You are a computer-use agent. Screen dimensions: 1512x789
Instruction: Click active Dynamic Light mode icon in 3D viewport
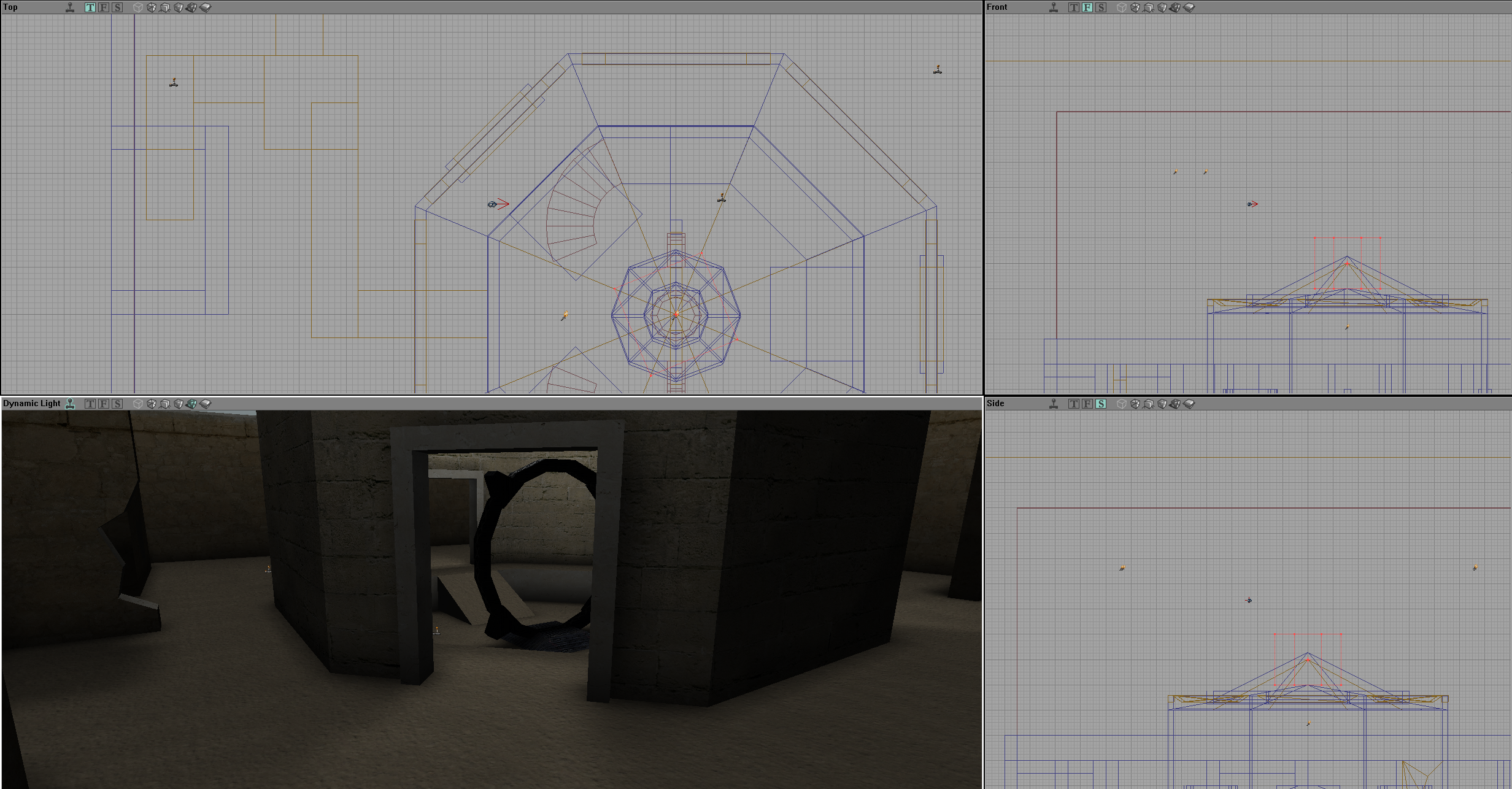click(192, 404)
